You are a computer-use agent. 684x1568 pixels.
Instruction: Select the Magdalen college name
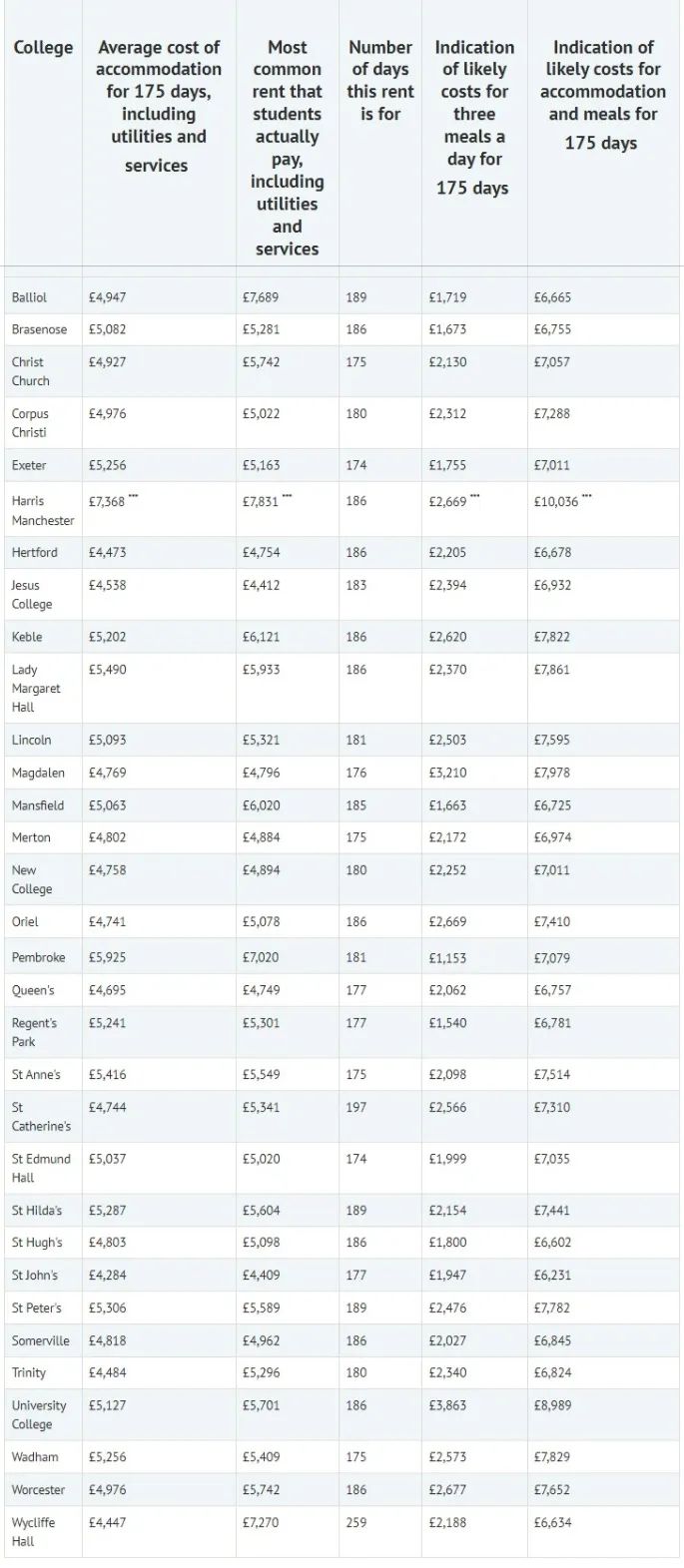[x=38, y=773]
